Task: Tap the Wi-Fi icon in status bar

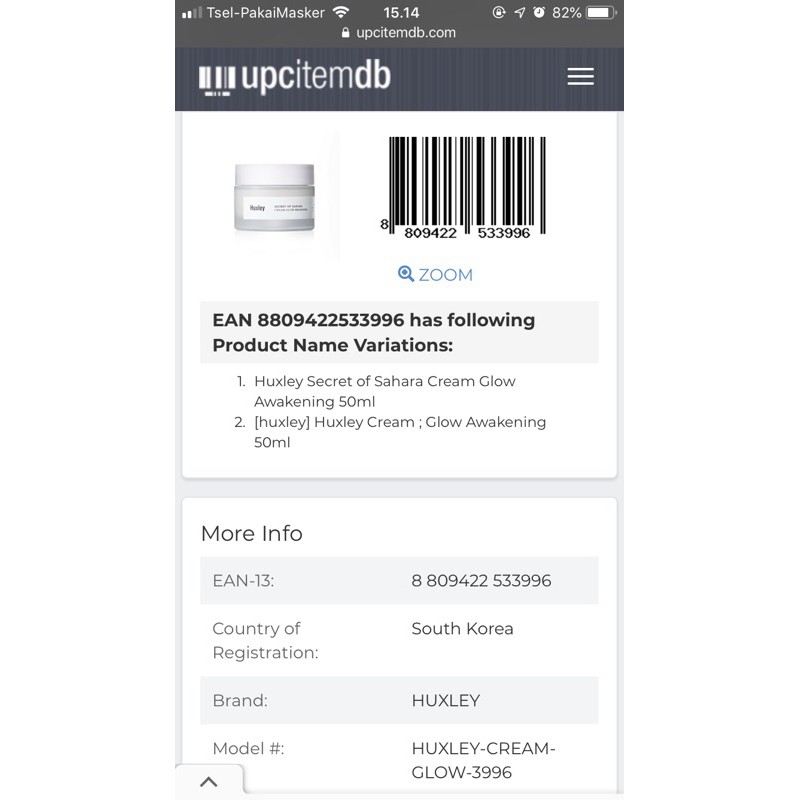Action: [x=341, y=12]
